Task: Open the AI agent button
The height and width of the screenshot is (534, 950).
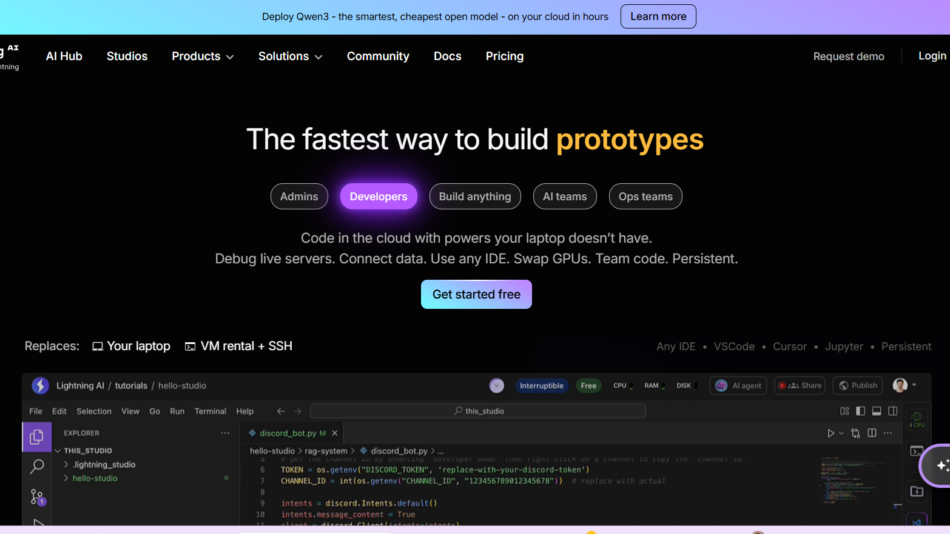Action: pos(738,385)
